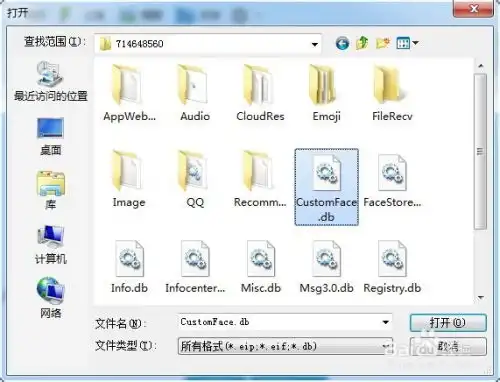Image resolution: width=500 pixels, height=382 pixels.
Task: Select the AppWeb... folder
Action: [129, 94]
